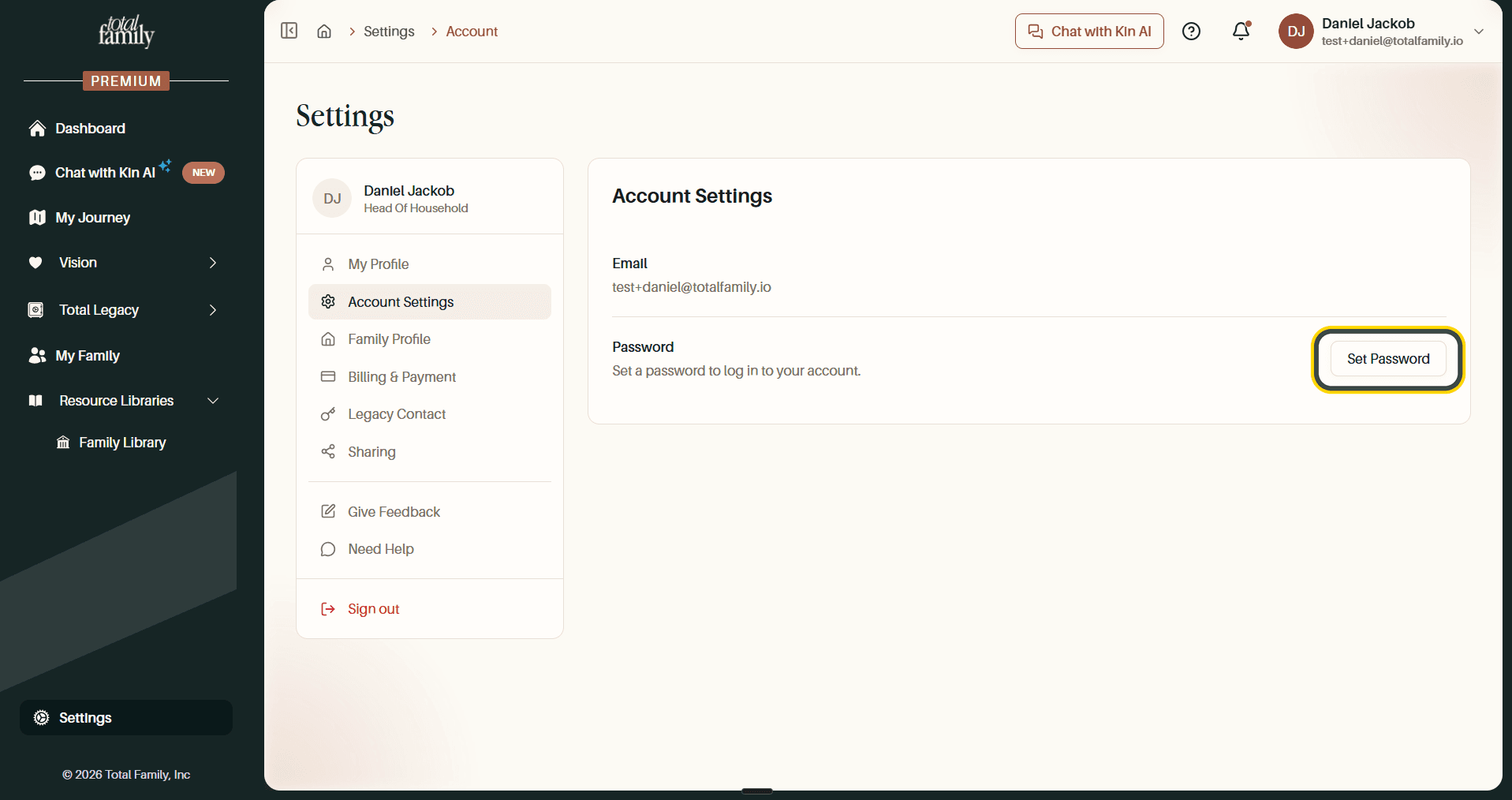Click the Legacy Contact key icon
This screenshot has height=800, width=1512.
click(328, 414)
